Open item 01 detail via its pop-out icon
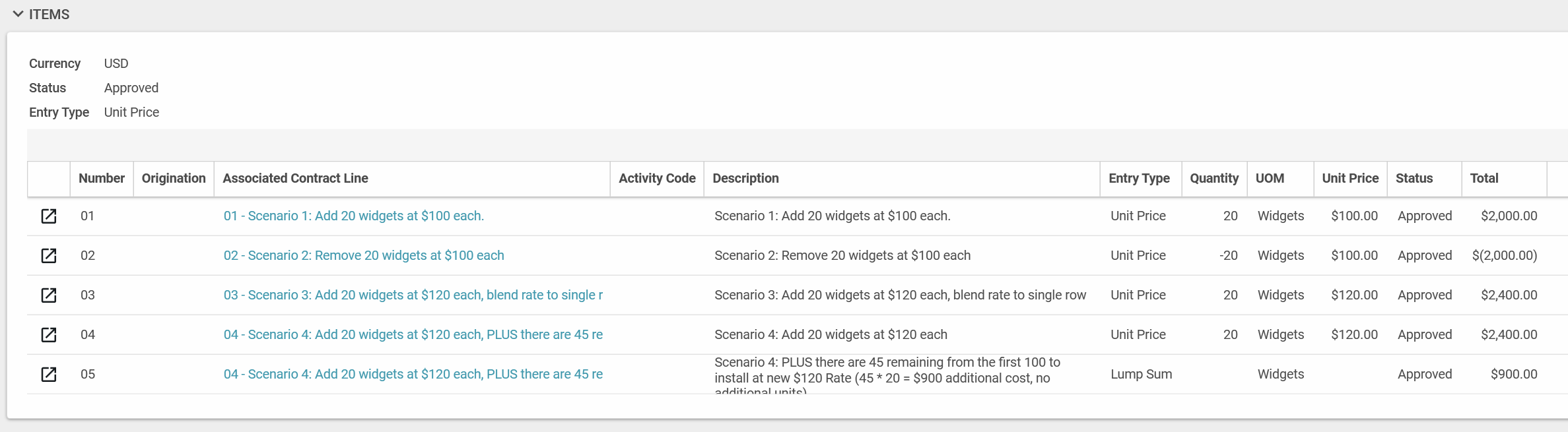1568x432 pixels. pyautogui.click(x=49, y=216)
